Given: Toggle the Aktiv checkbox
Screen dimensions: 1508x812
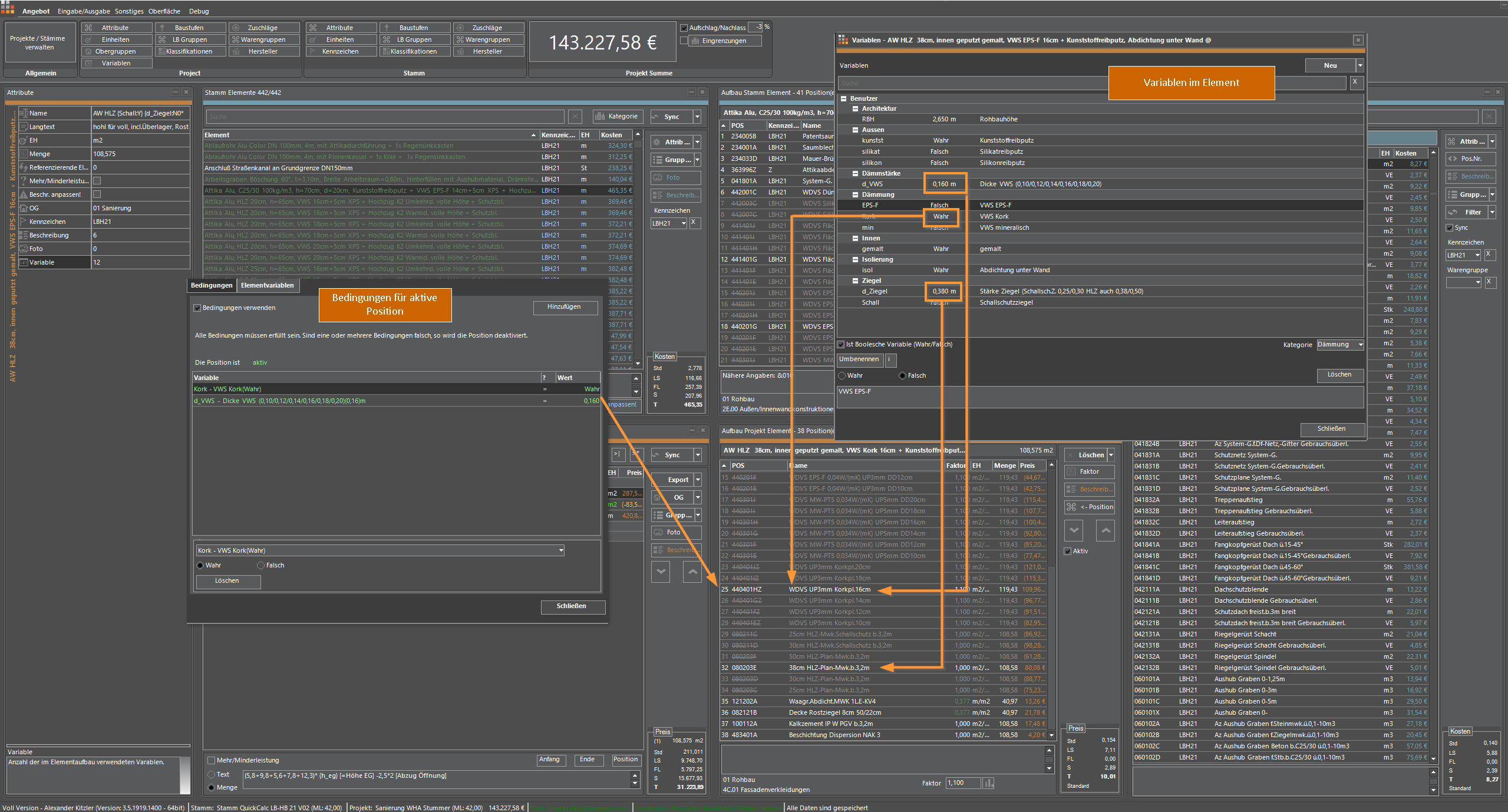Looking at the screenshot, I should click(x=1068, y=552).
